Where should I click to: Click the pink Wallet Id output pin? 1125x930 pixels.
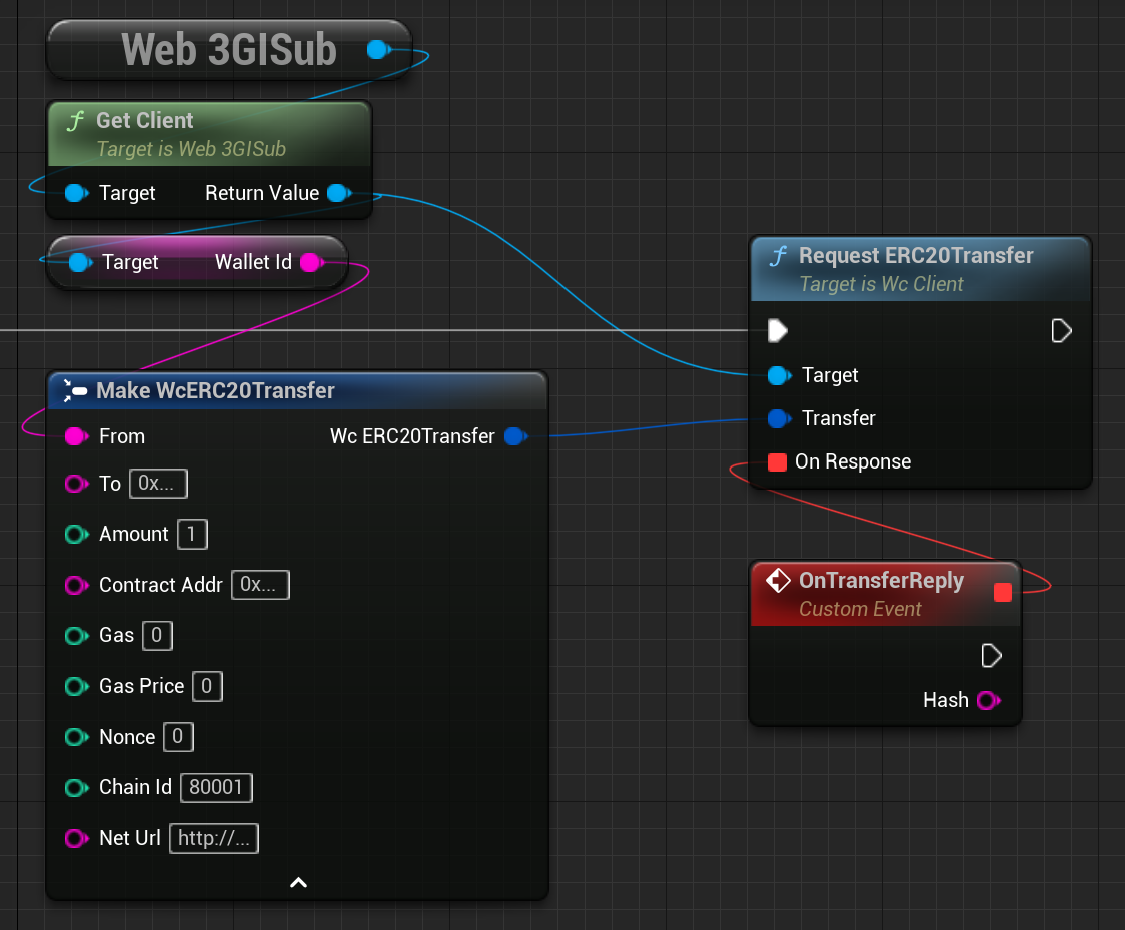(310, 262)
